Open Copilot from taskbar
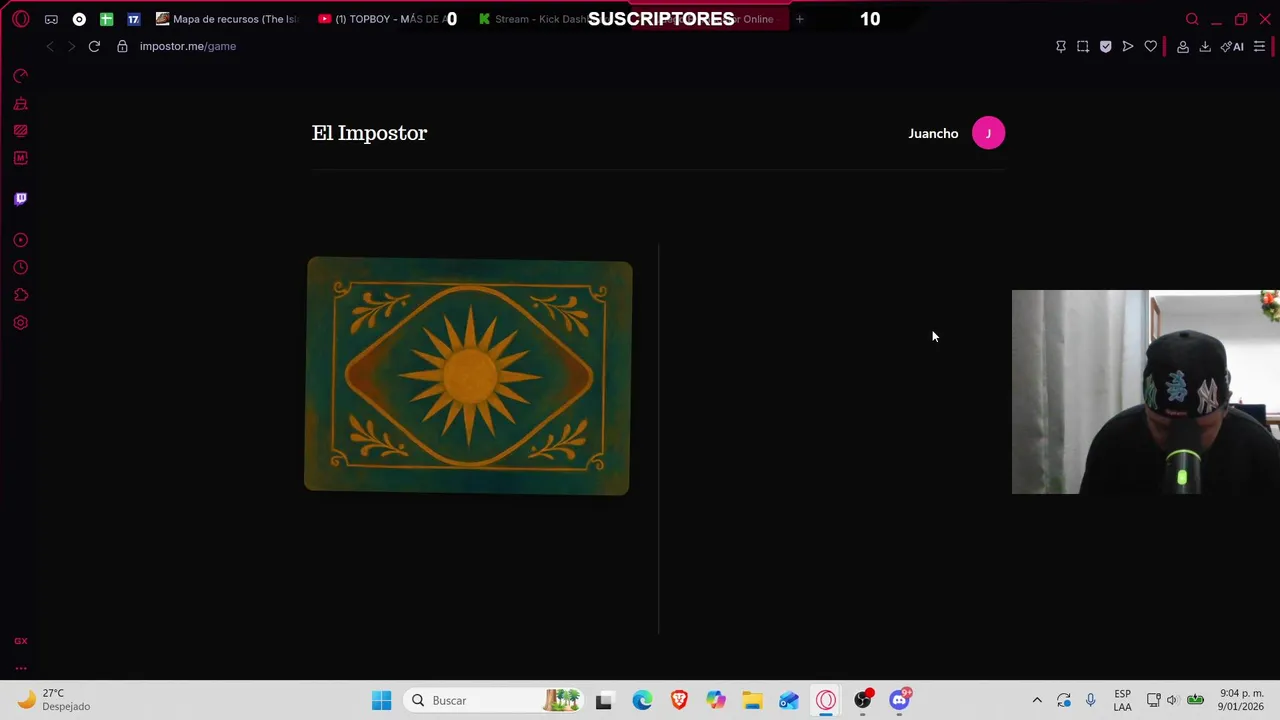This screenshot has height=720, width=1280. click(716, 700)
